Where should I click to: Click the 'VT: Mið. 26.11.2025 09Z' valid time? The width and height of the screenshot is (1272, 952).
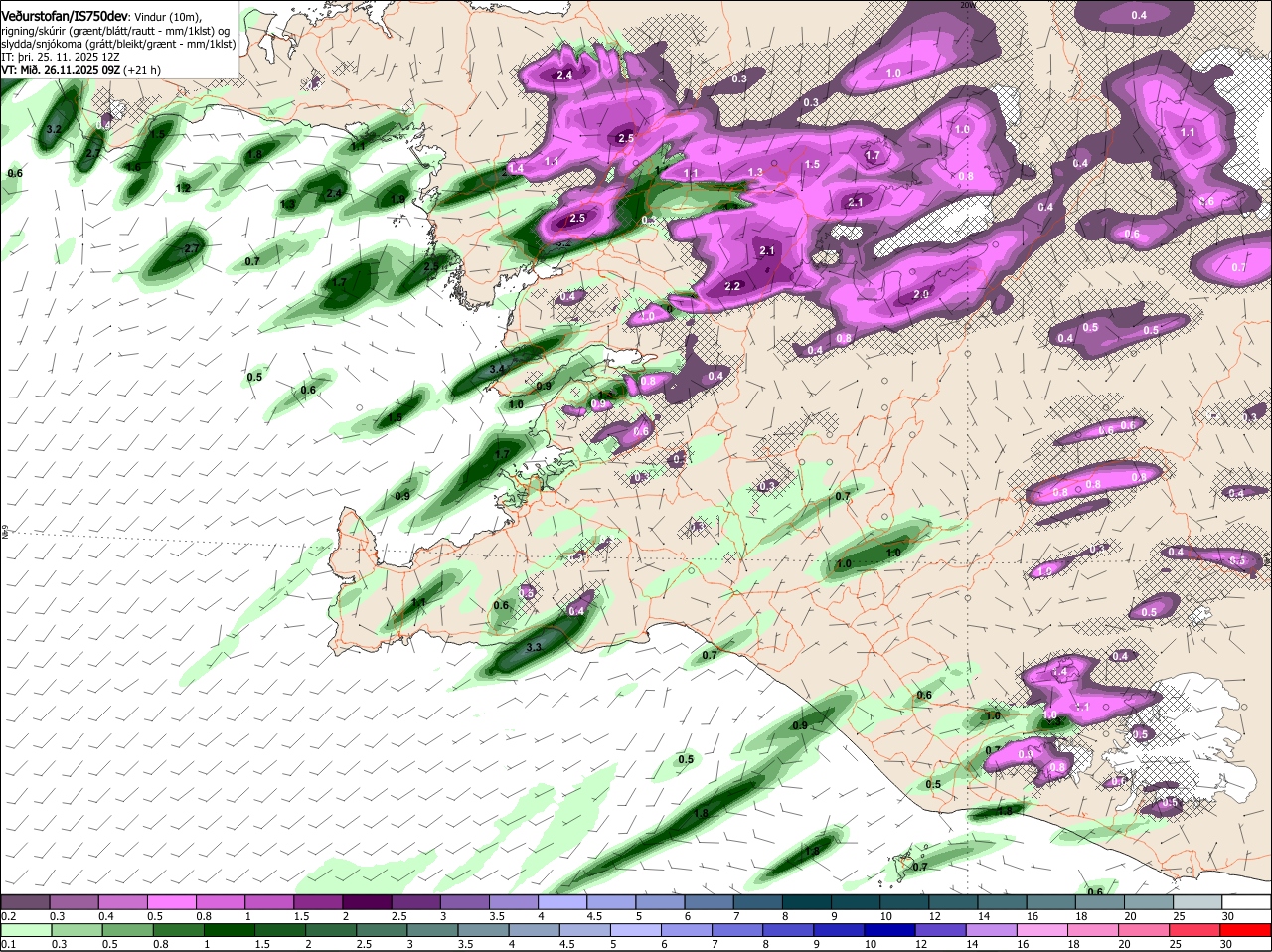62,70
